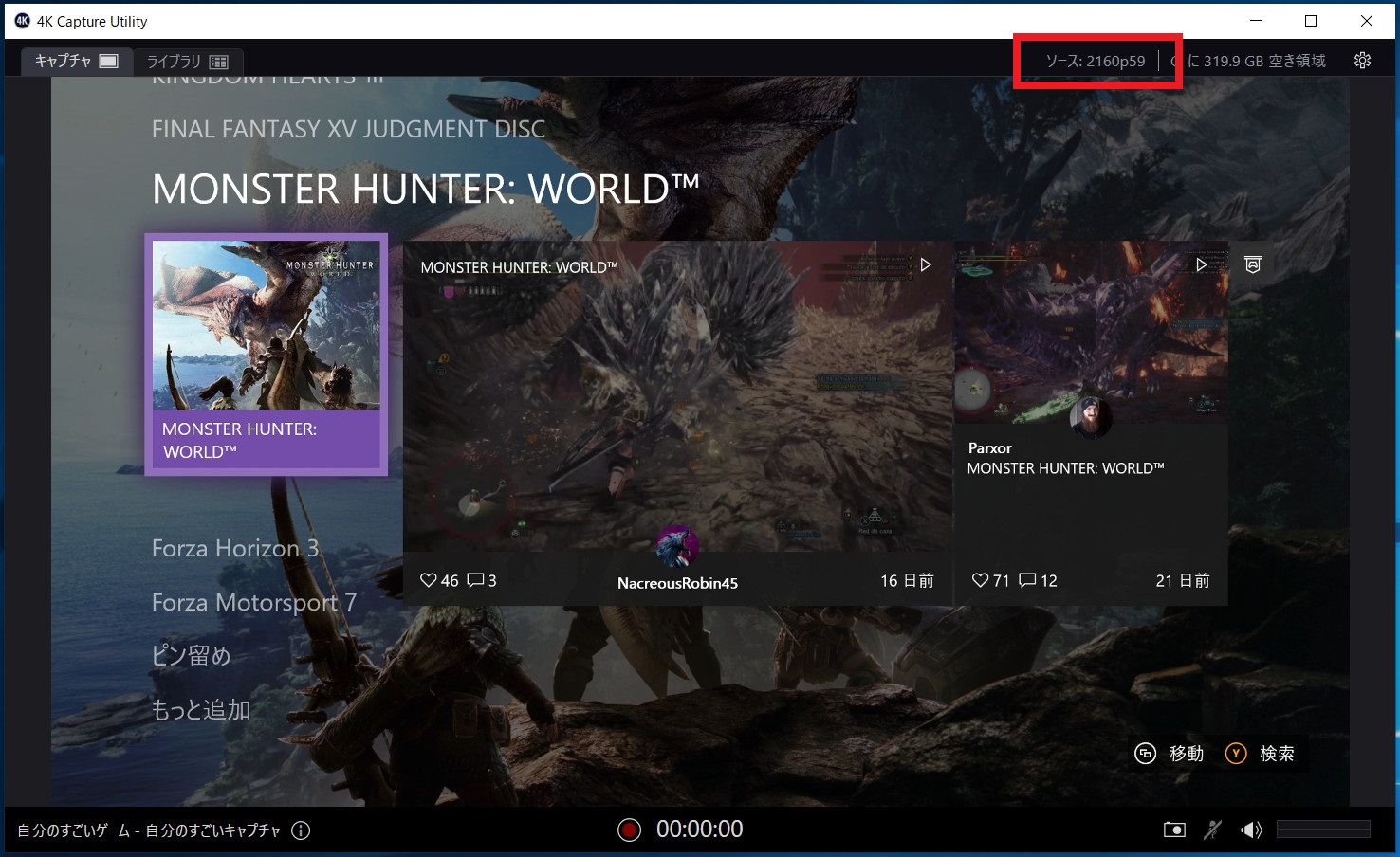Select FINAL FANTASY XV JUDGMENT DISC entry
This screenshot has width=1400, height=857.
tap(349, 130)
